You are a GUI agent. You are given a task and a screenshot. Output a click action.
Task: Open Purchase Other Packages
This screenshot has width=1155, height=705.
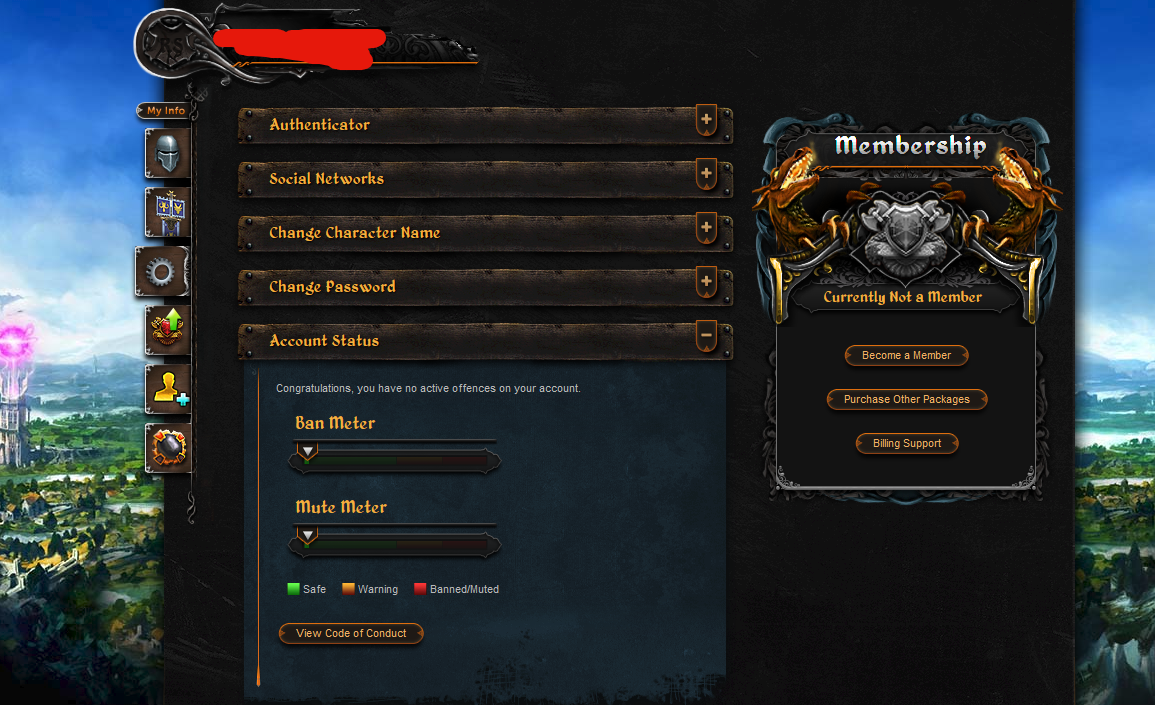coord(907,399)
